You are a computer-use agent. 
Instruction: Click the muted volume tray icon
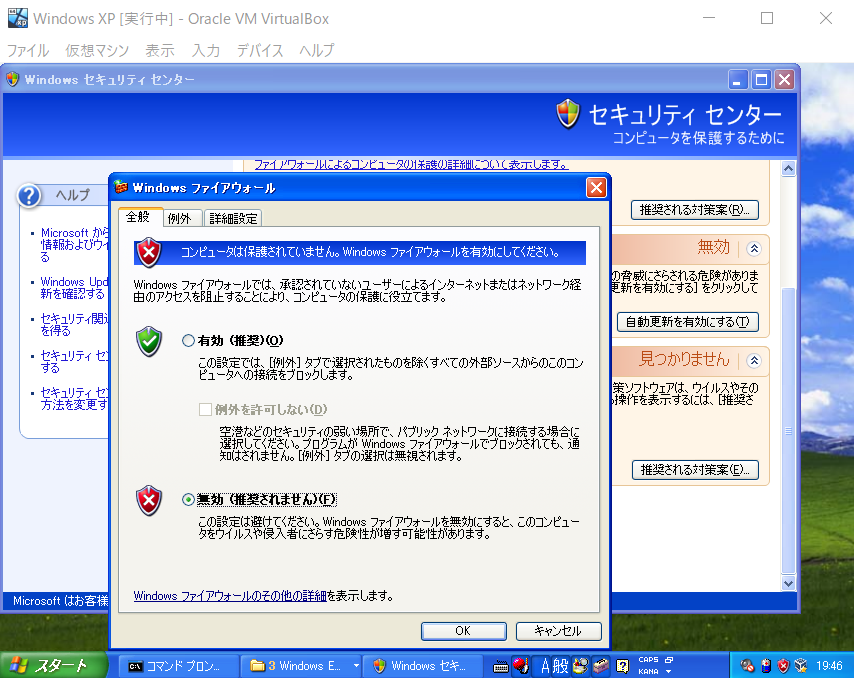[x=748, y=665]
